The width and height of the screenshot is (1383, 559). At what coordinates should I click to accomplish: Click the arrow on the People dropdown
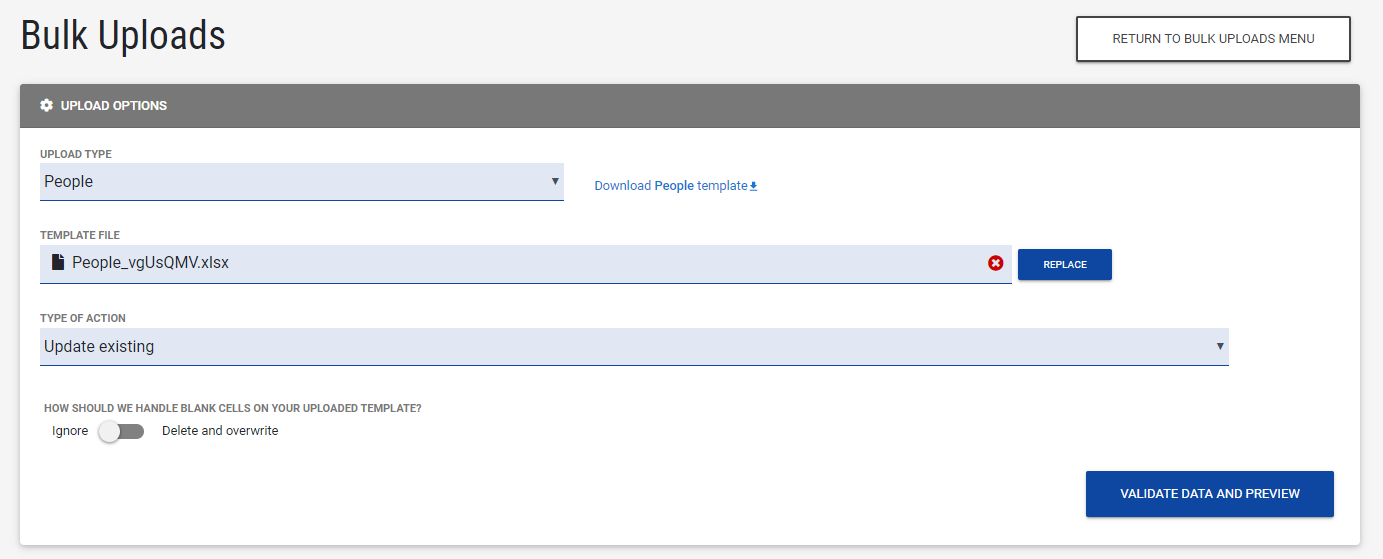tap(555, 182)
